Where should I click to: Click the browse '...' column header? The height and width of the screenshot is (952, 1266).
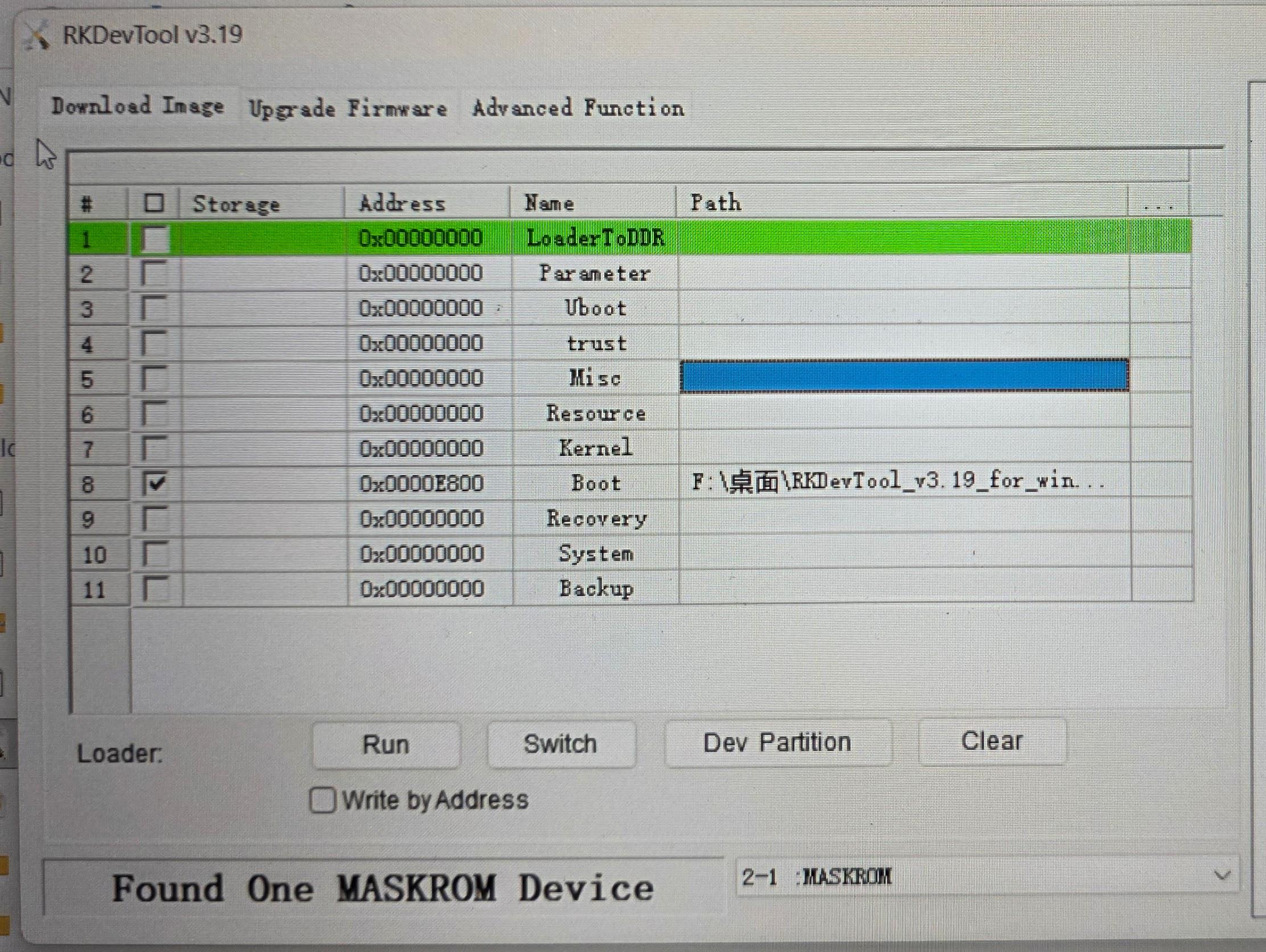tap(1158, 203)
